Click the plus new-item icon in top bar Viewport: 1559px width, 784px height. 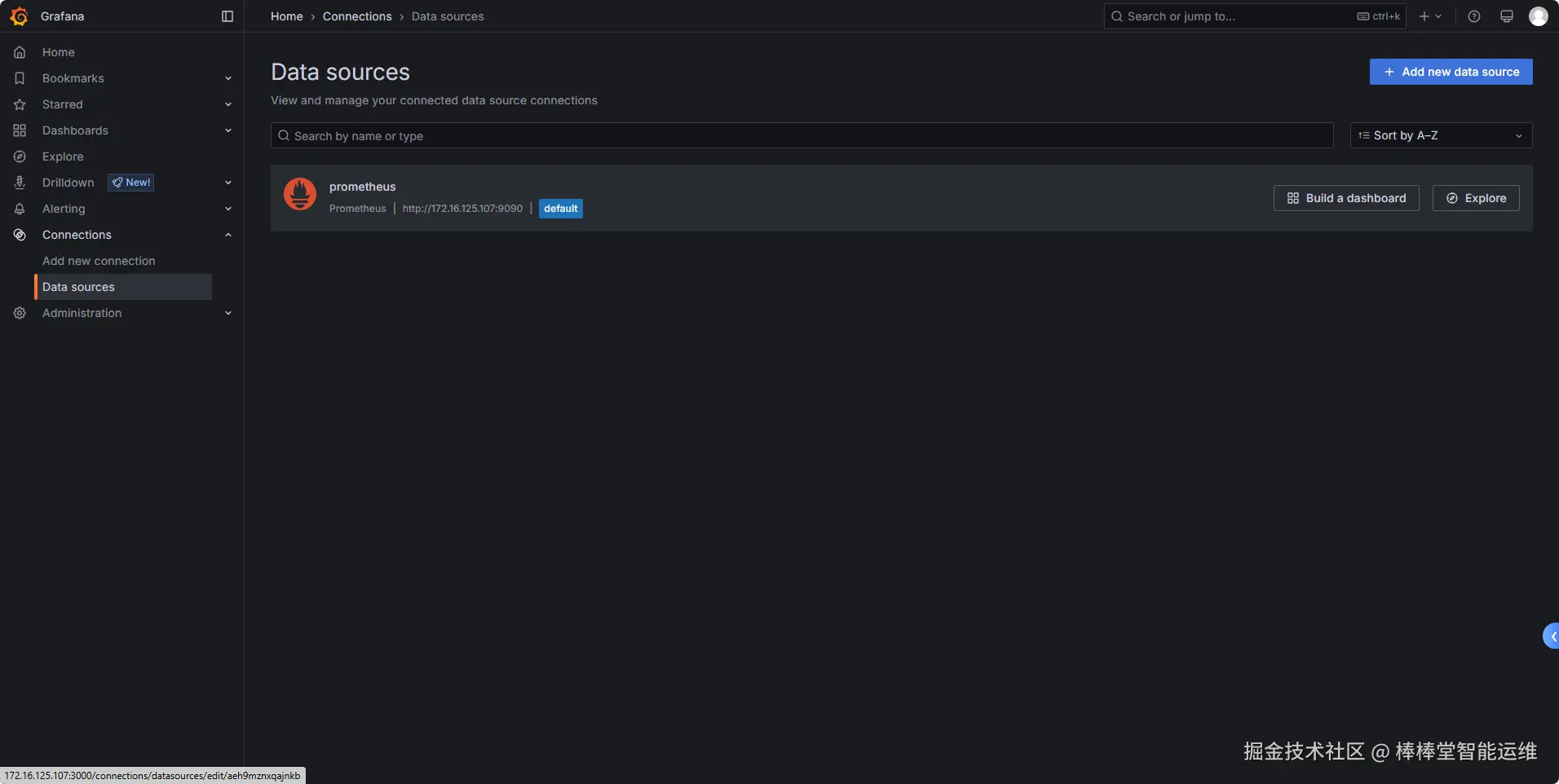pyautogui.click(x=1424, y=16)
